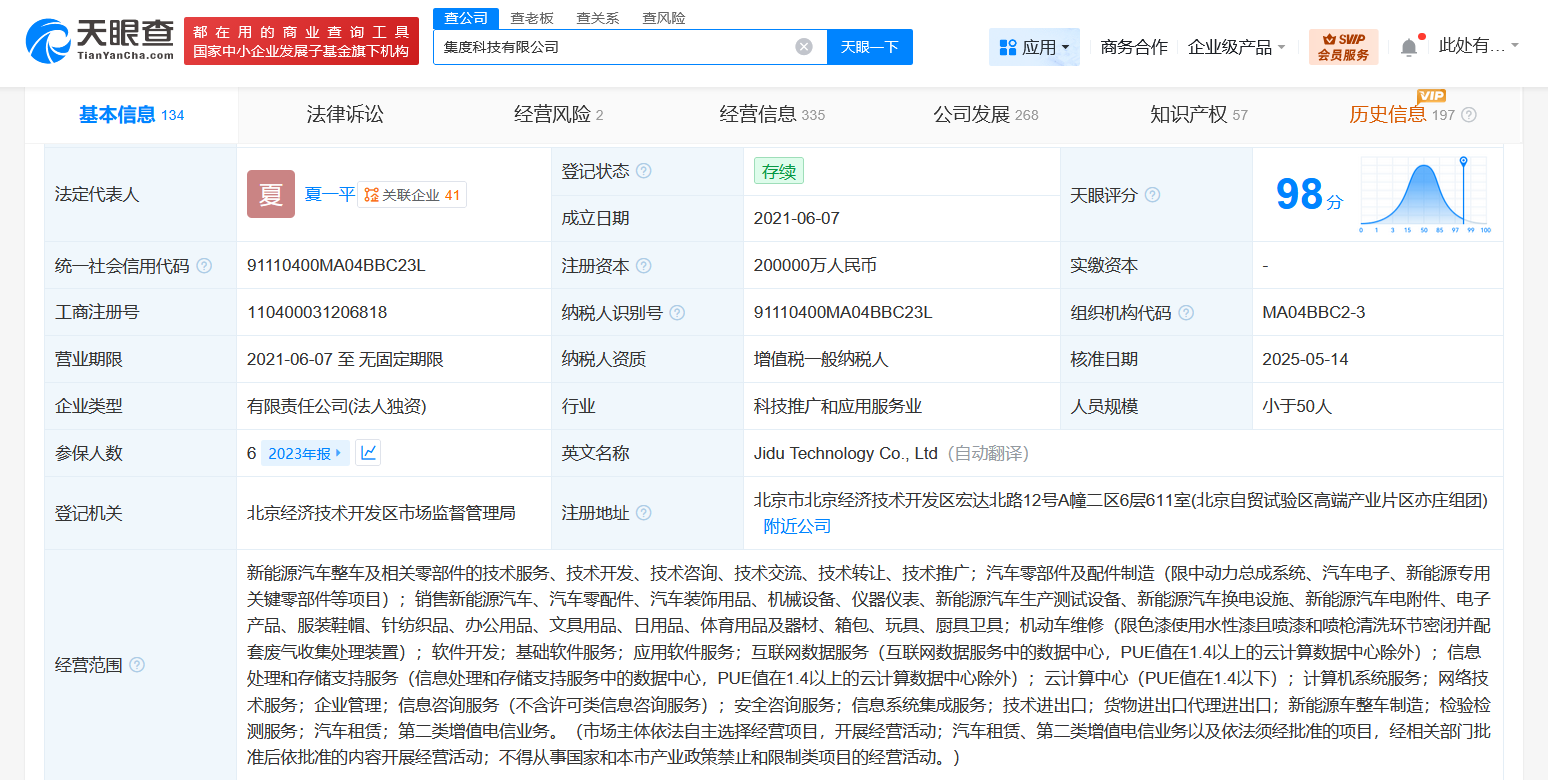This screenshot has width=1548, height=780.
Task: Click the trend chart icon next to 2023年报
Action: 367,452
